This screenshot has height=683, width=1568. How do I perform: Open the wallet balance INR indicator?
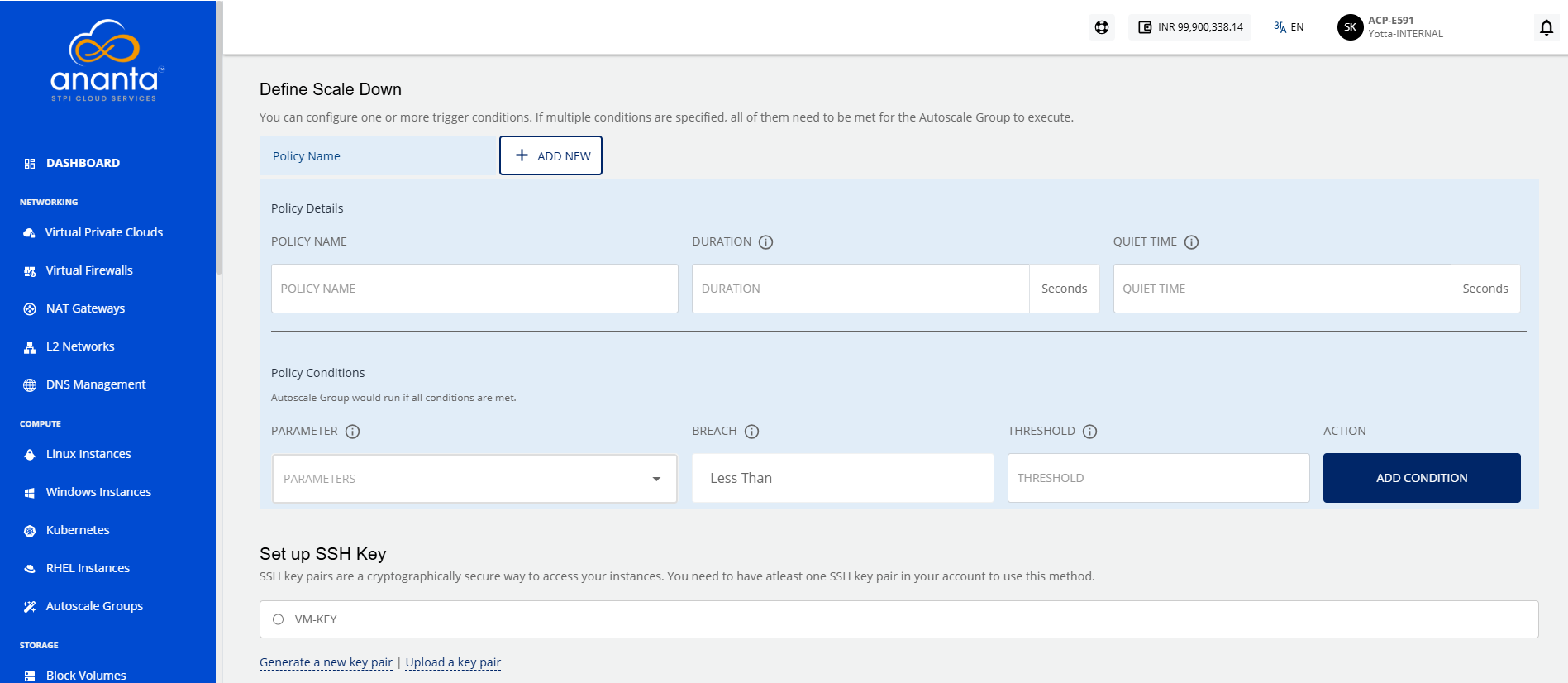click(1190, 27)
